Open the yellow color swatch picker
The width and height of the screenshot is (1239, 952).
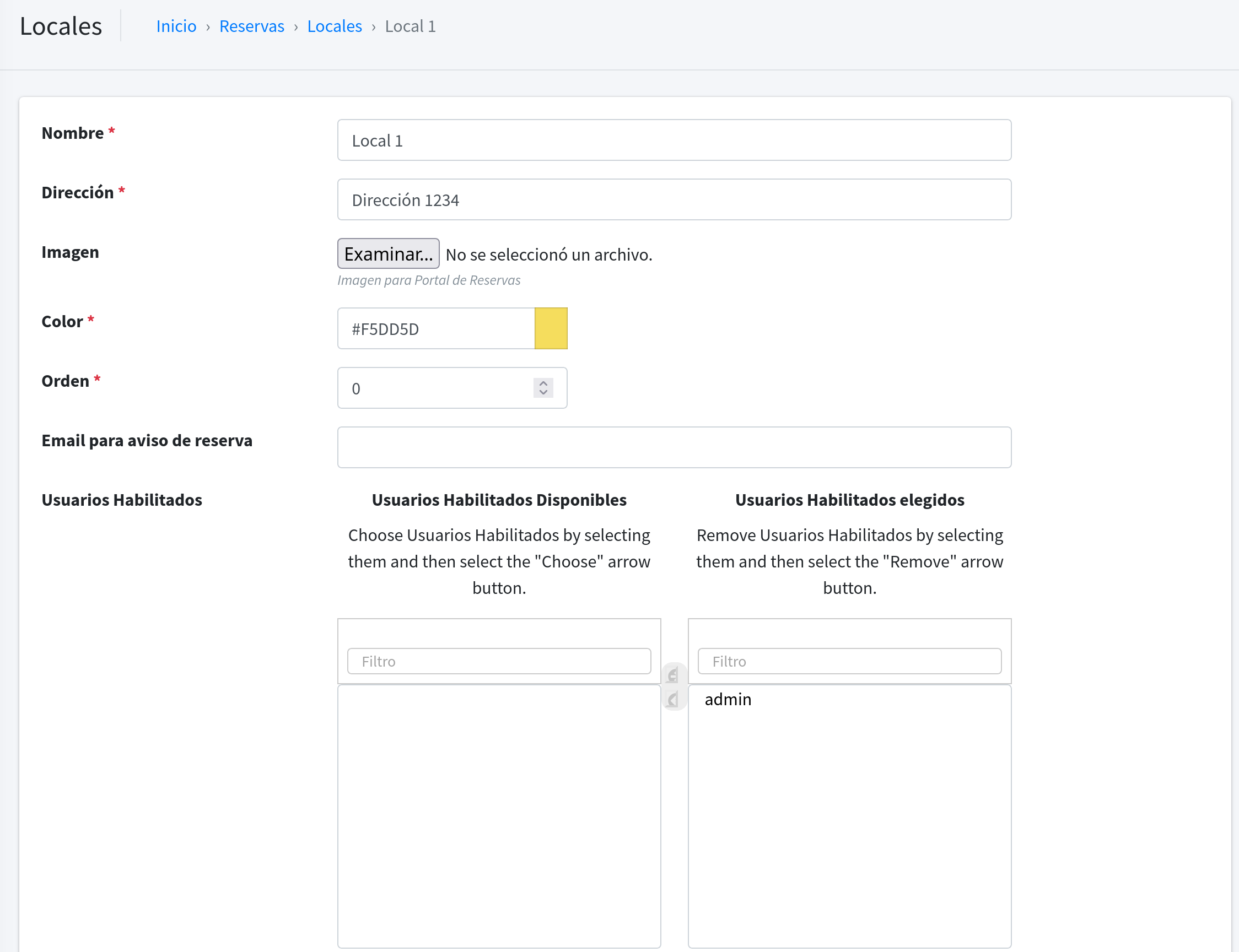point(551,329)
